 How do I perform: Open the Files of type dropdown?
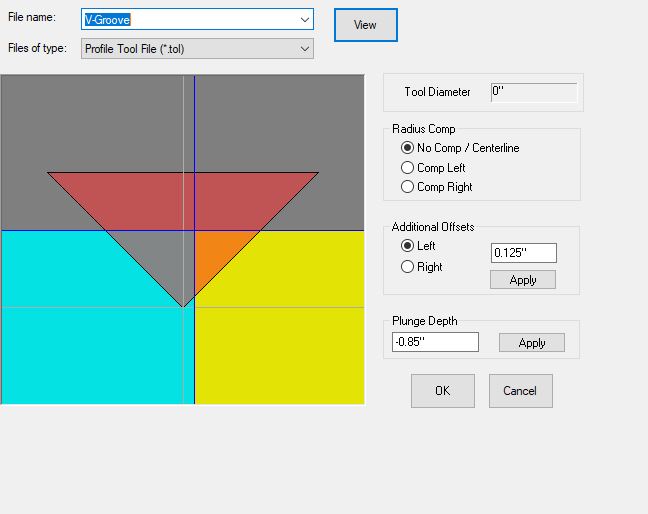(x=197, y=48)
